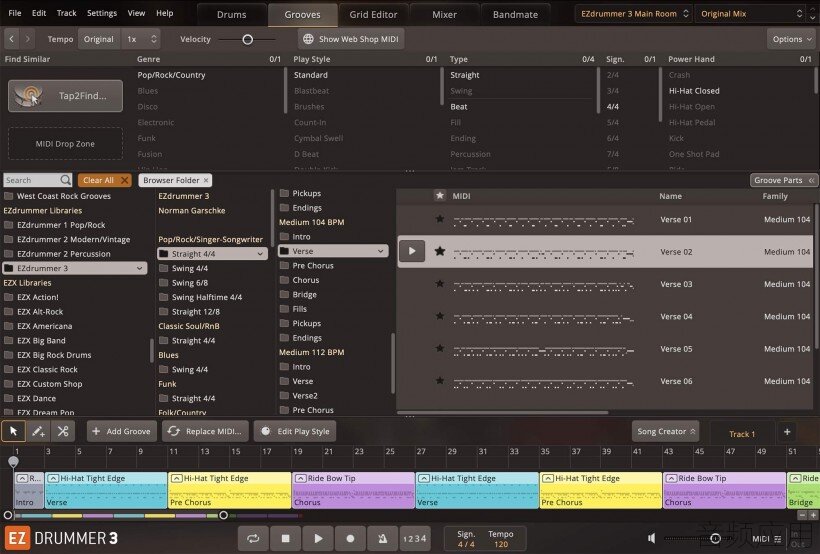Screen dimensions: 820x554
Task: Open the Song Creator panel
Action: click(665, 432)
